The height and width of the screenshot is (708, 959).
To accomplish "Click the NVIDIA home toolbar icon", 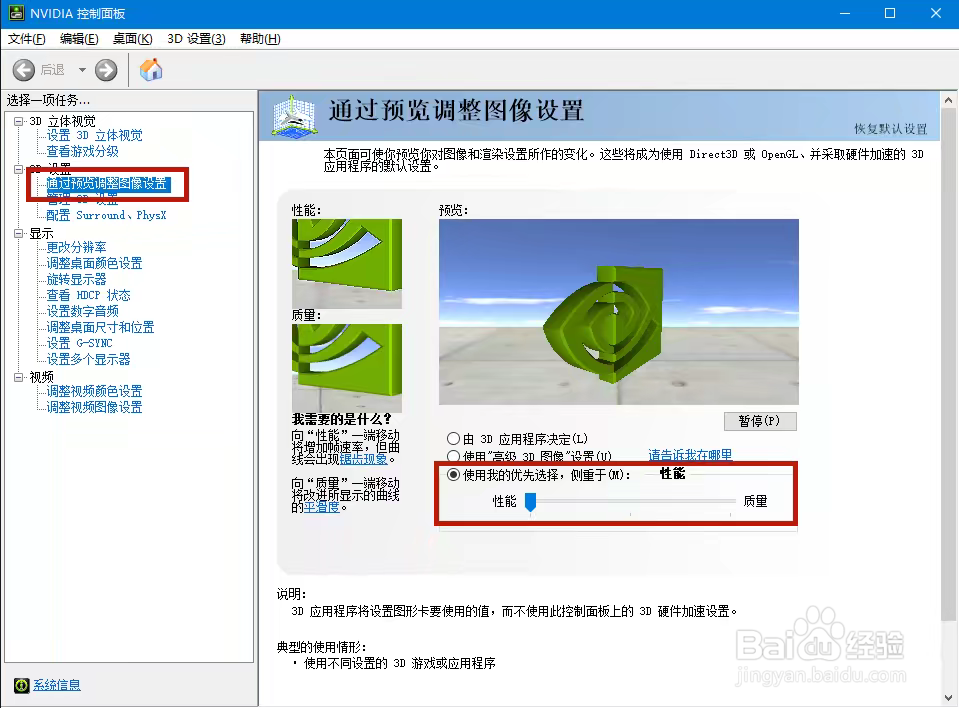I will click(151, 70).
